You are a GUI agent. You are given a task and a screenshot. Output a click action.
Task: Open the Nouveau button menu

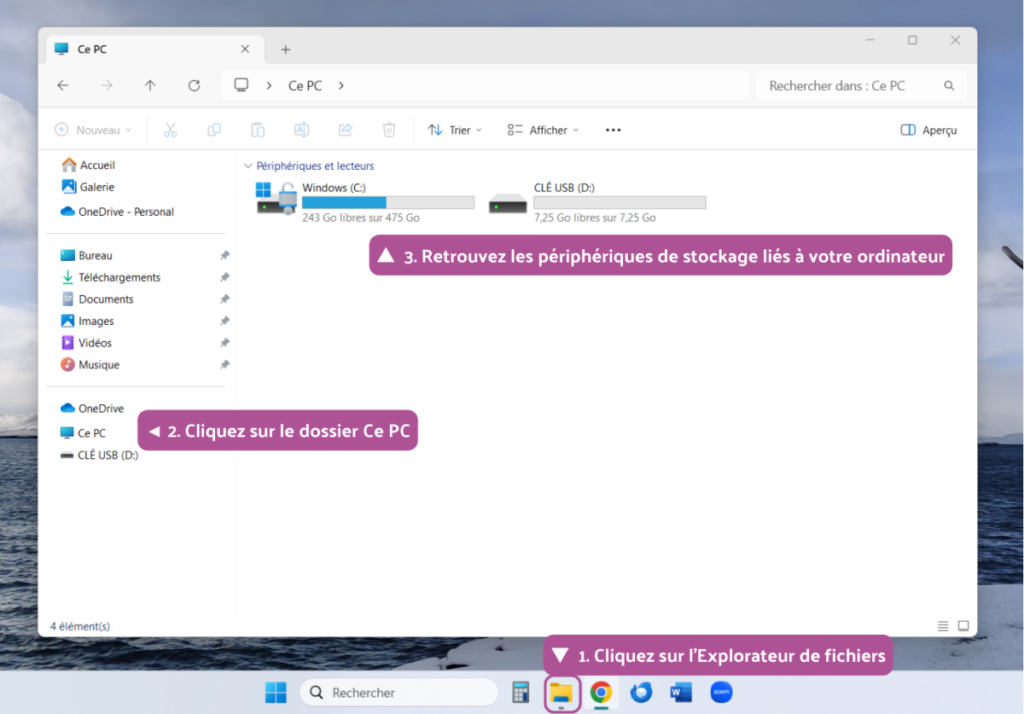(93, 130)
